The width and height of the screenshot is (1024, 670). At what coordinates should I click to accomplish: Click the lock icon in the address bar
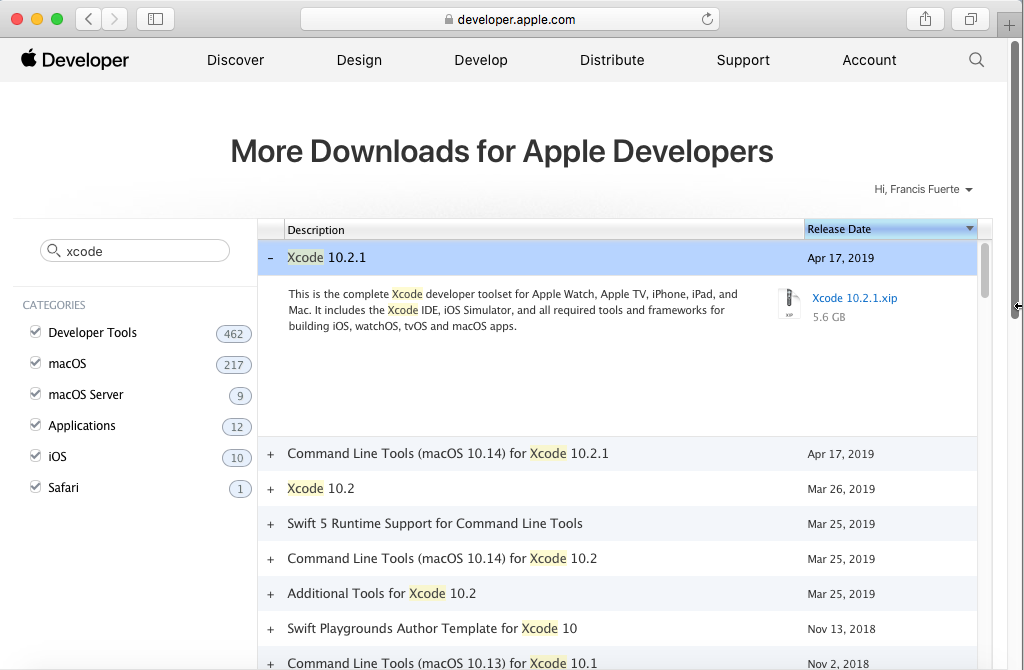click(x=449, y=20)
